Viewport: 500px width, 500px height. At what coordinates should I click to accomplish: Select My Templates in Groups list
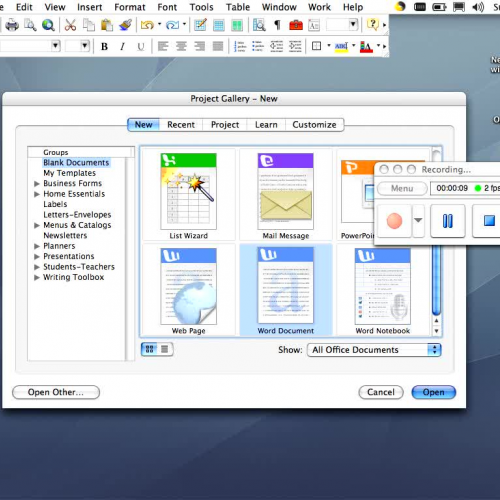click(69, 173)
